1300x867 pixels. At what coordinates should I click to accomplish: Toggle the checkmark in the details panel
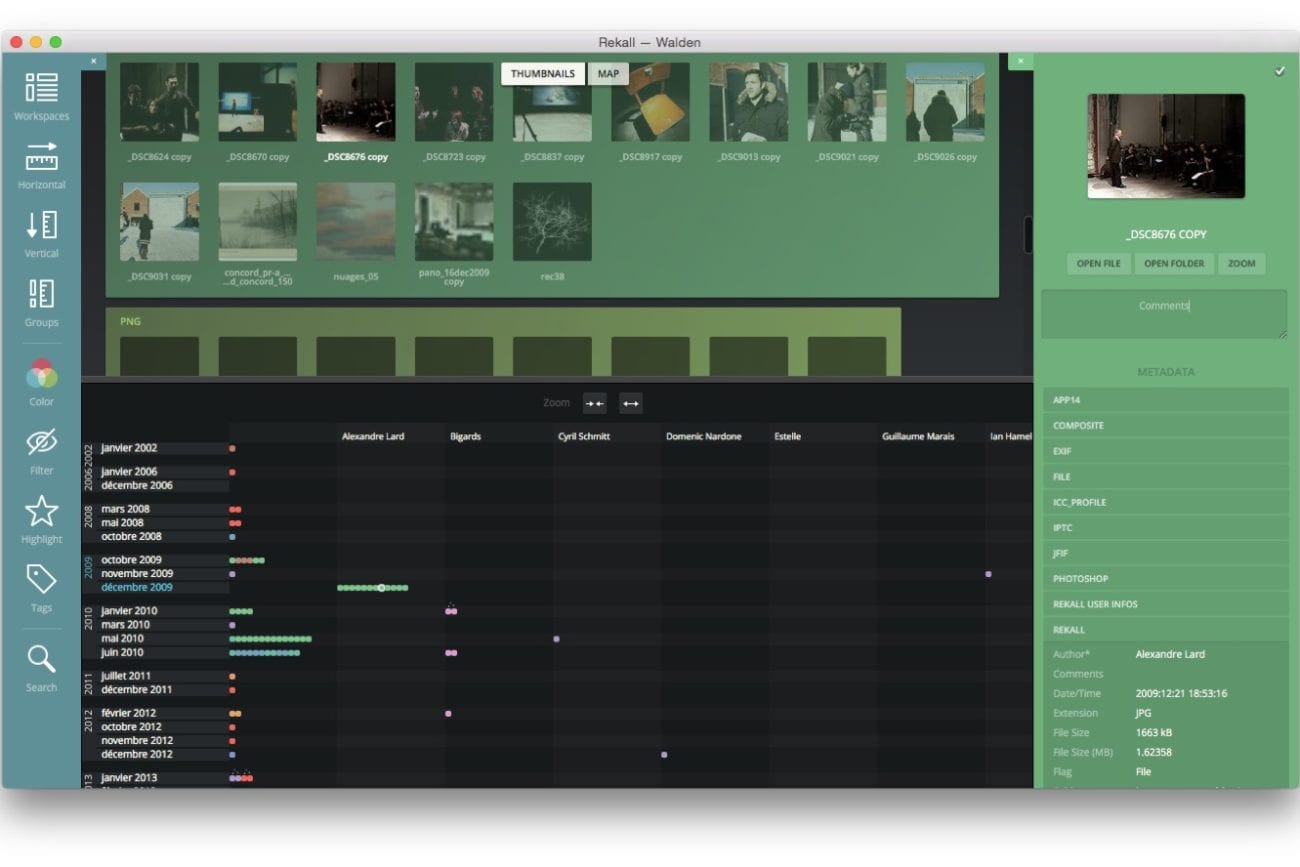point(1280,71)
